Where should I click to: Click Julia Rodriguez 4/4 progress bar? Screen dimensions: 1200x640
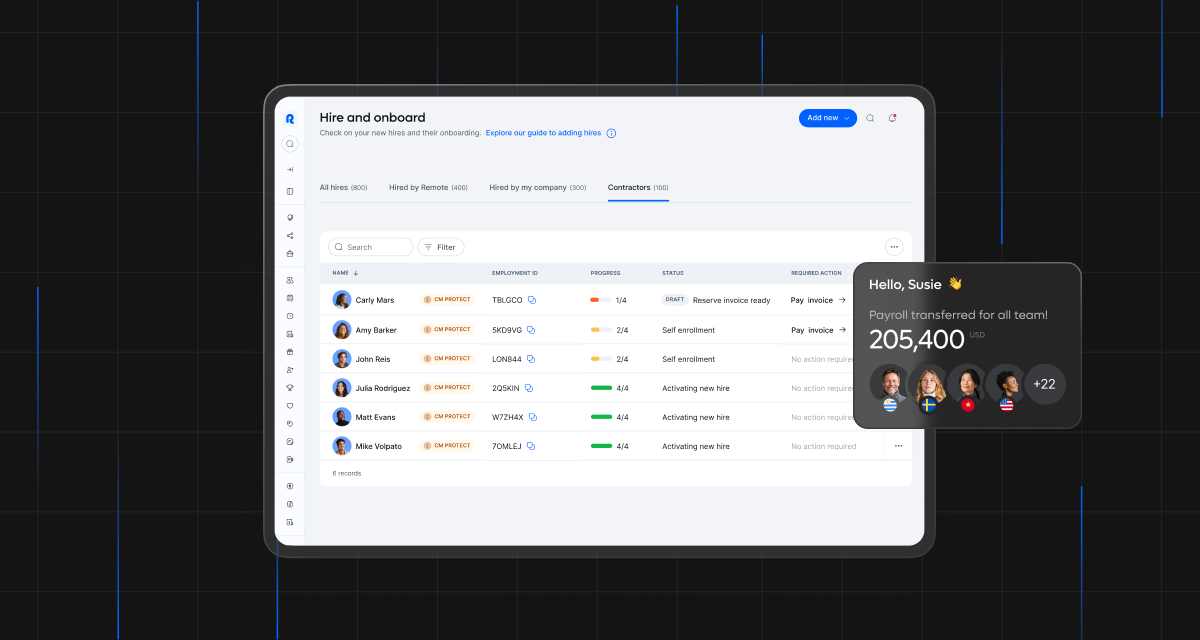pos(601,388)
